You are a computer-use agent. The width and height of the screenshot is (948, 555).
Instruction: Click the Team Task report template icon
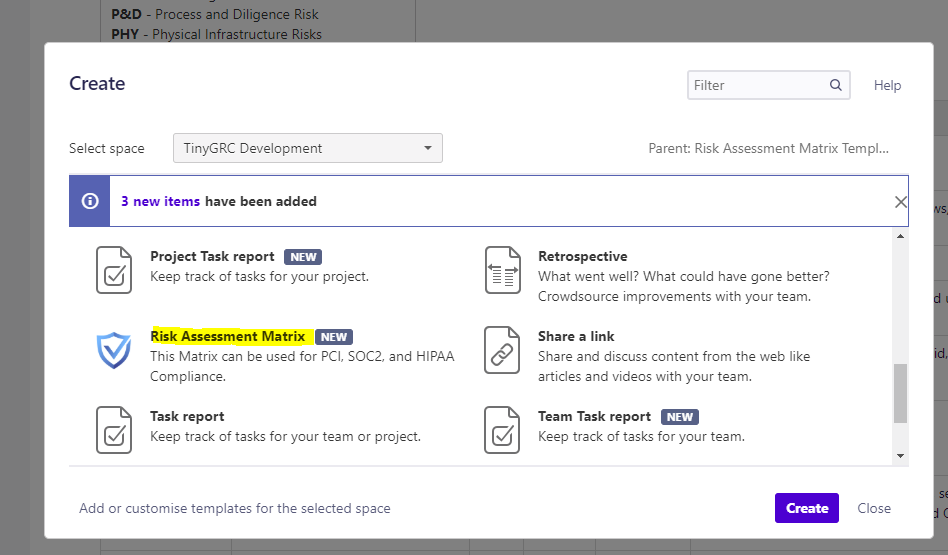(502, 430)
